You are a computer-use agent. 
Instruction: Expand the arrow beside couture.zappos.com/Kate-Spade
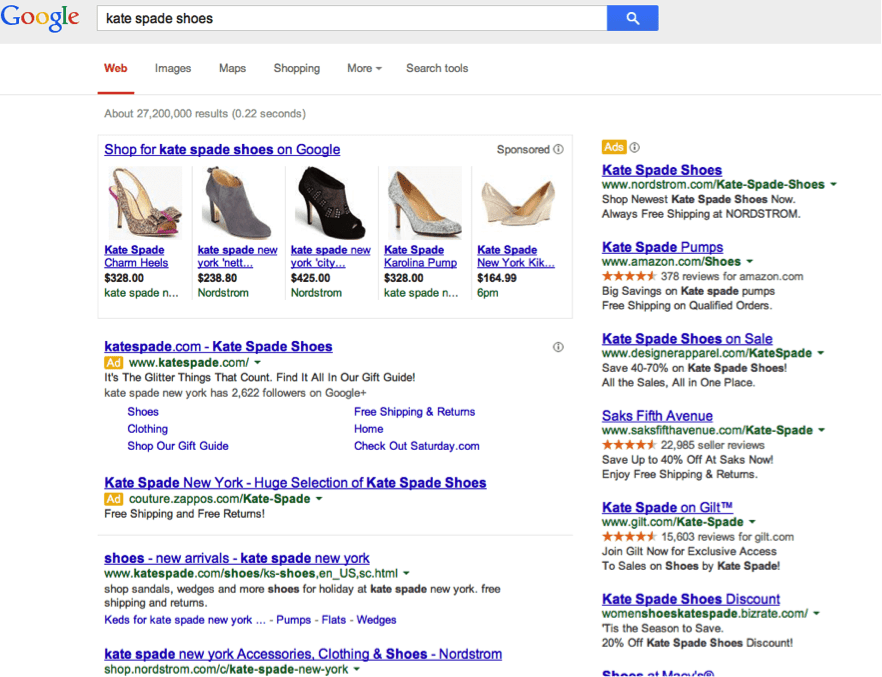tap(319, 499)
